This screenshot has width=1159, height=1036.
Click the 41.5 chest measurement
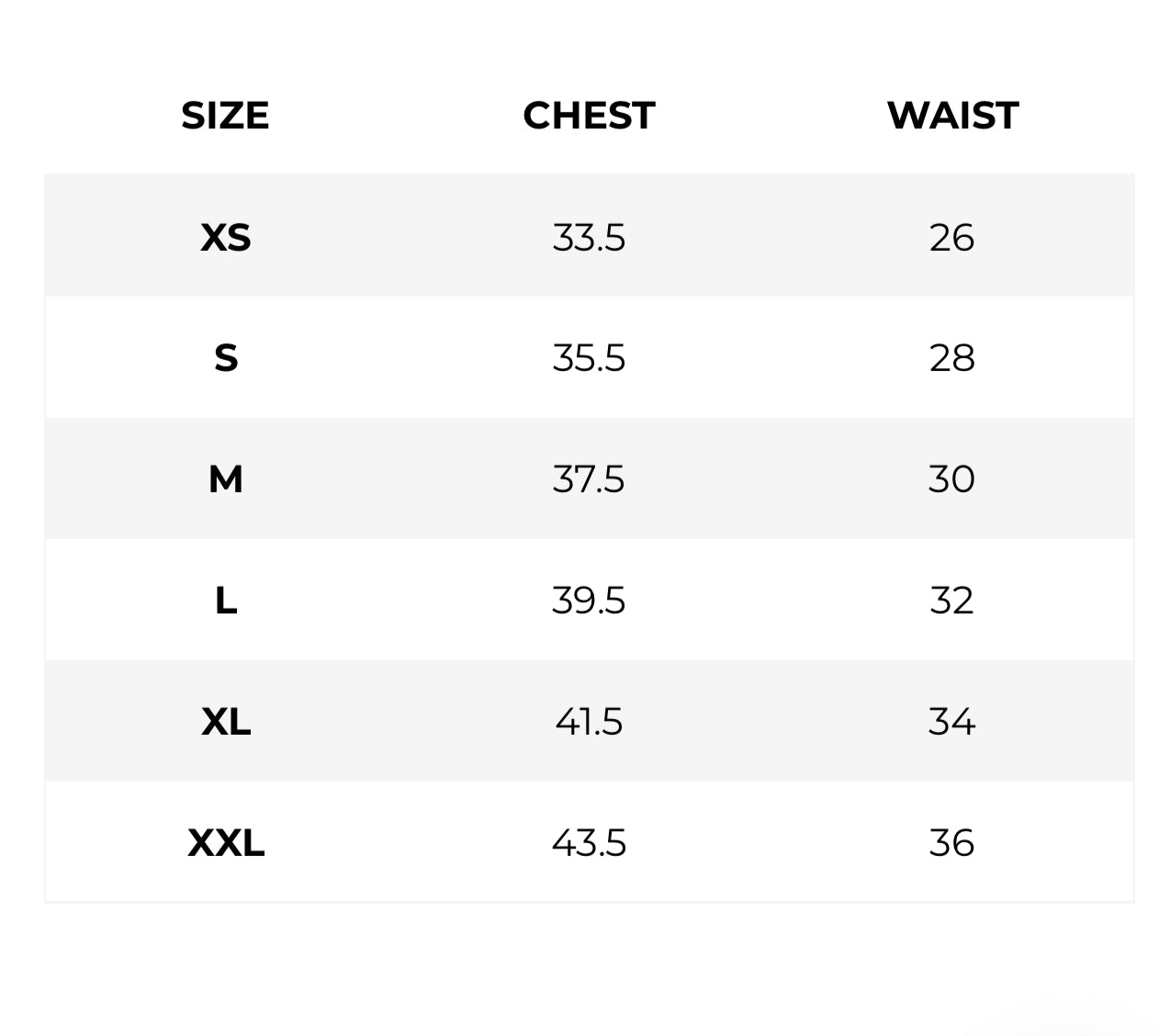(x=589, y=722)
